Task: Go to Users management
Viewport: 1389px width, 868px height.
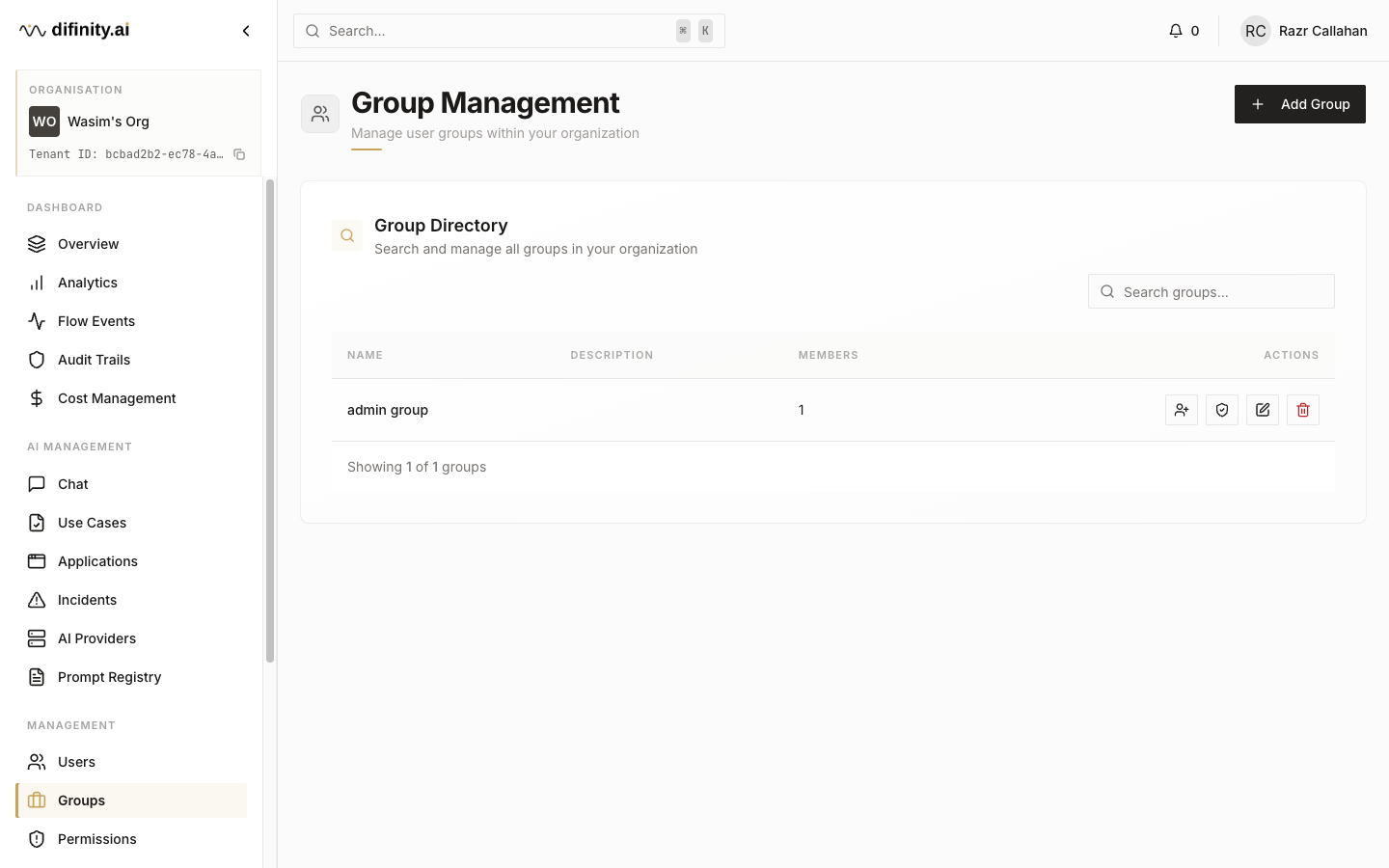Action: [131, 762]
